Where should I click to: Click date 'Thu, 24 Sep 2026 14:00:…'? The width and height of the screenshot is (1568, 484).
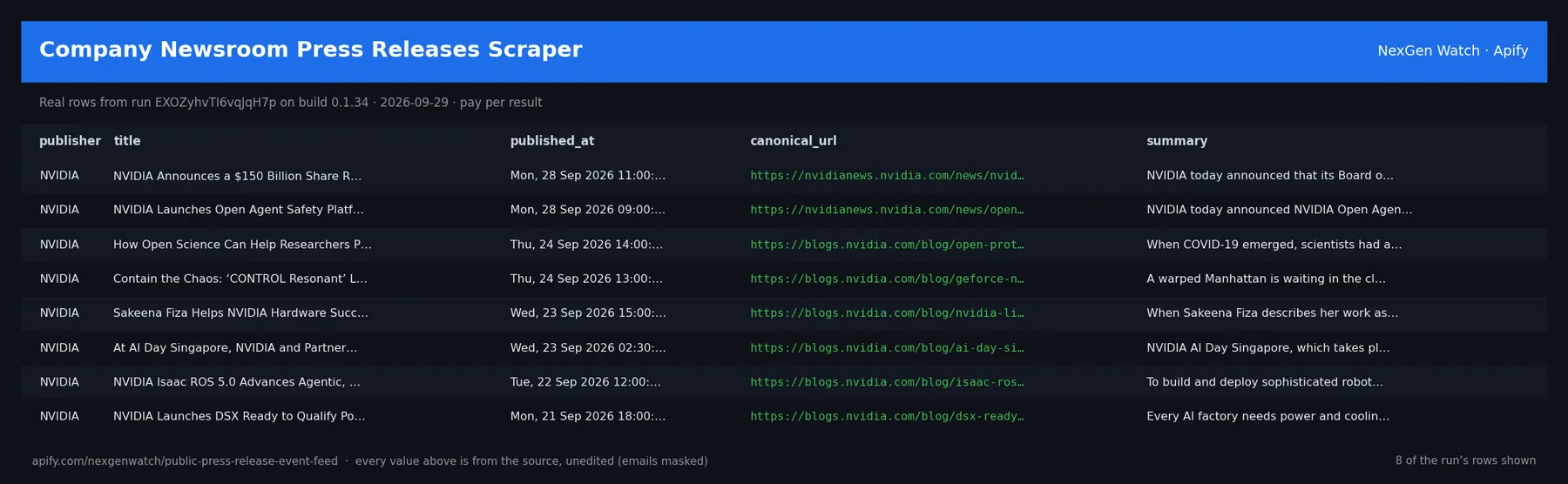point(586,245)
